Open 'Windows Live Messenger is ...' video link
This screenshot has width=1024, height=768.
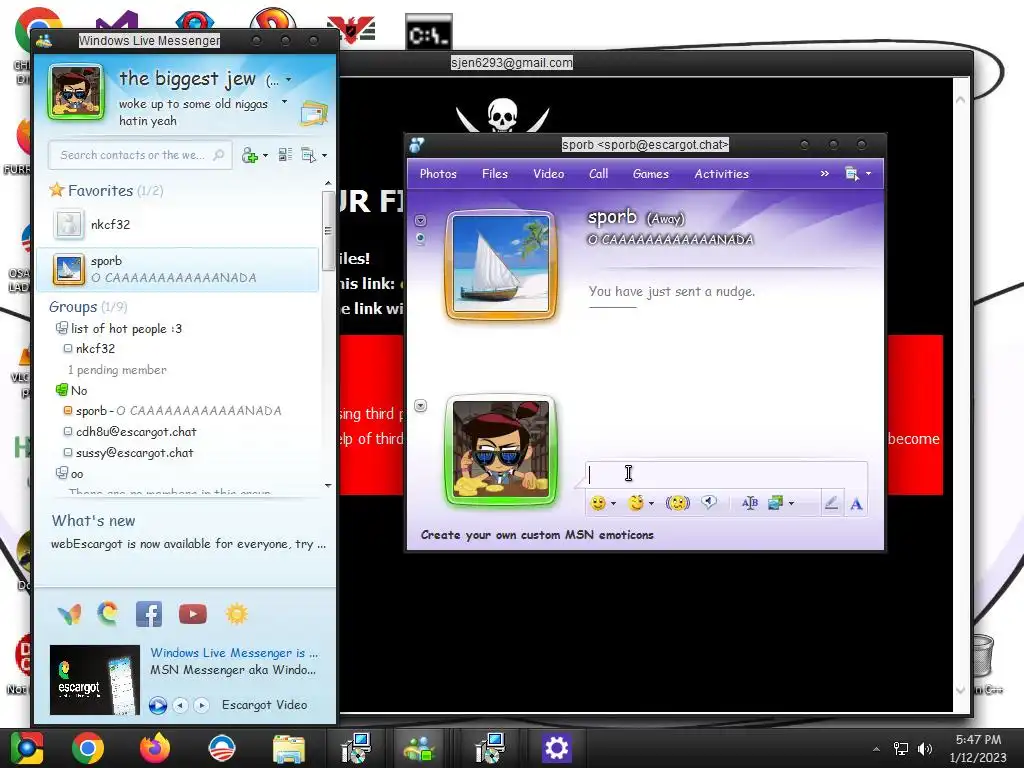(234, 653)
